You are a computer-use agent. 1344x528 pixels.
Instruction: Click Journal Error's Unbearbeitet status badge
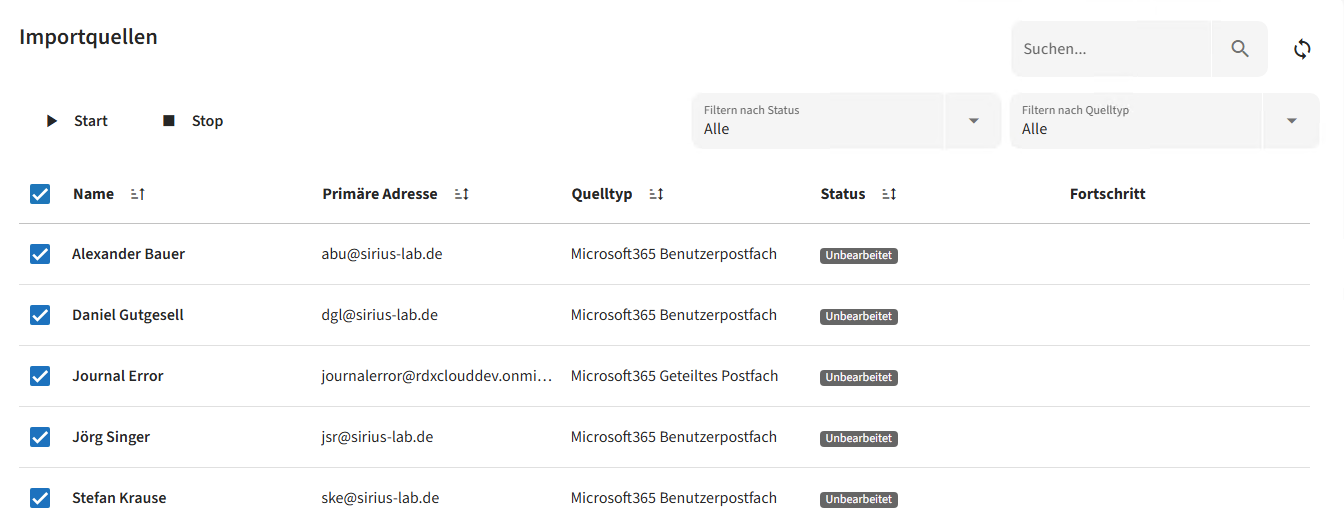click(859, 378)
